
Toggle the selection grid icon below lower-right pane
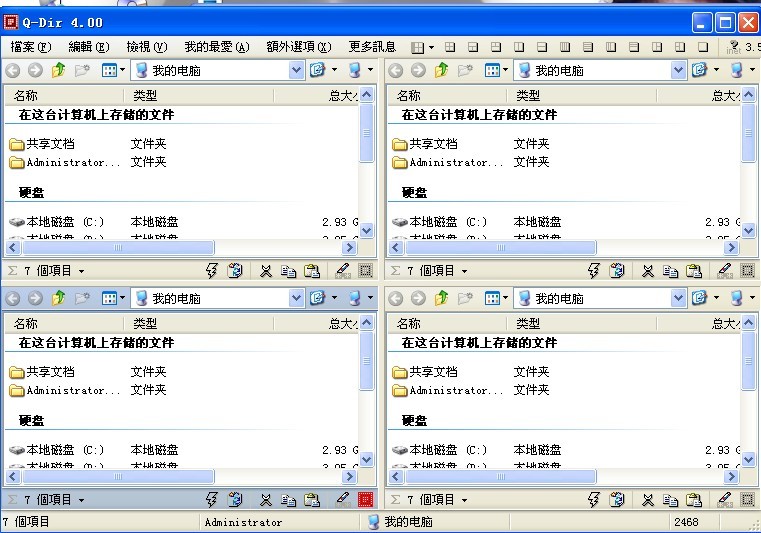pos(748,500)
